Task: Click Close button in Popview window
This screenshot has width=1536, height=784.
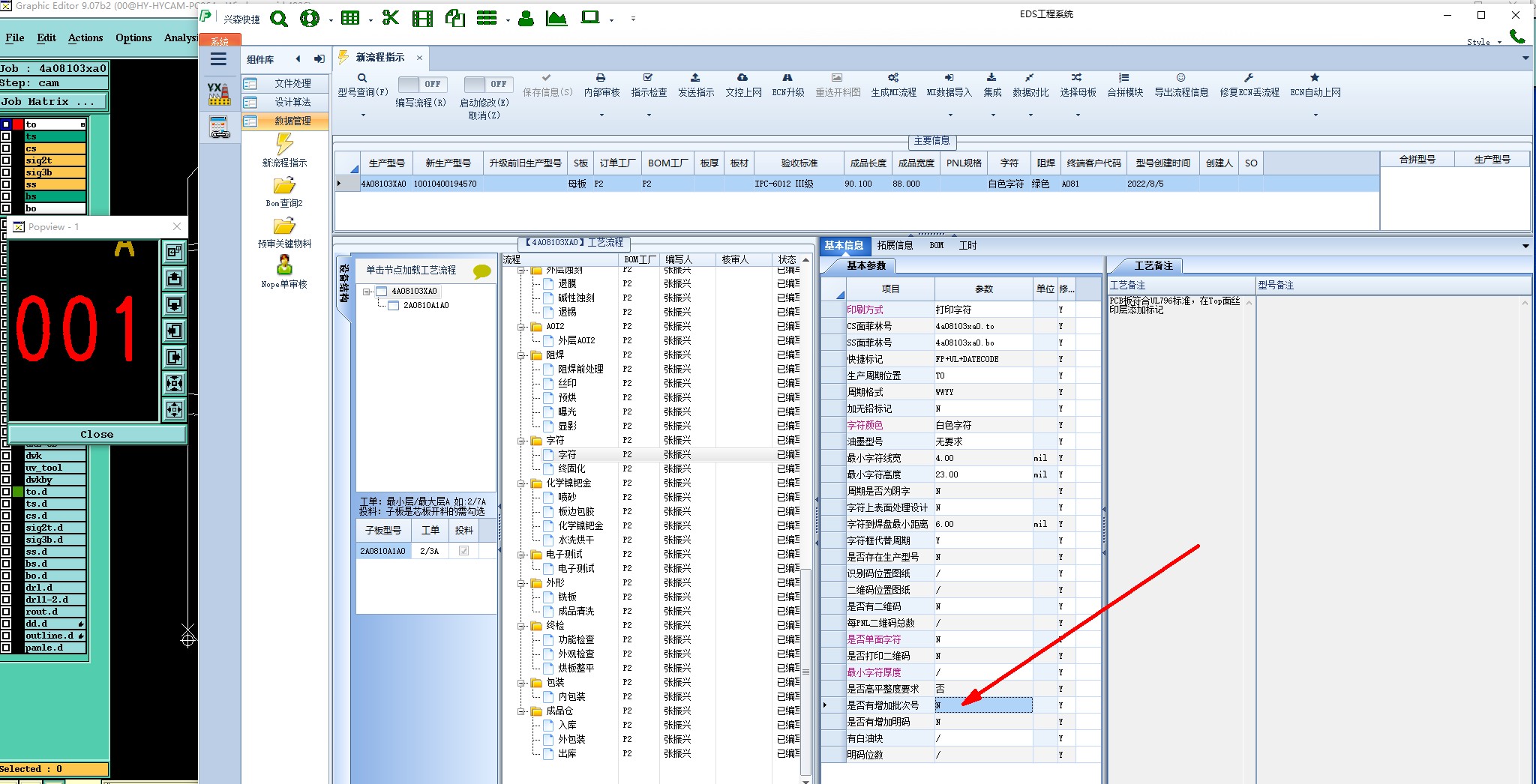Action: pos(97,435)
